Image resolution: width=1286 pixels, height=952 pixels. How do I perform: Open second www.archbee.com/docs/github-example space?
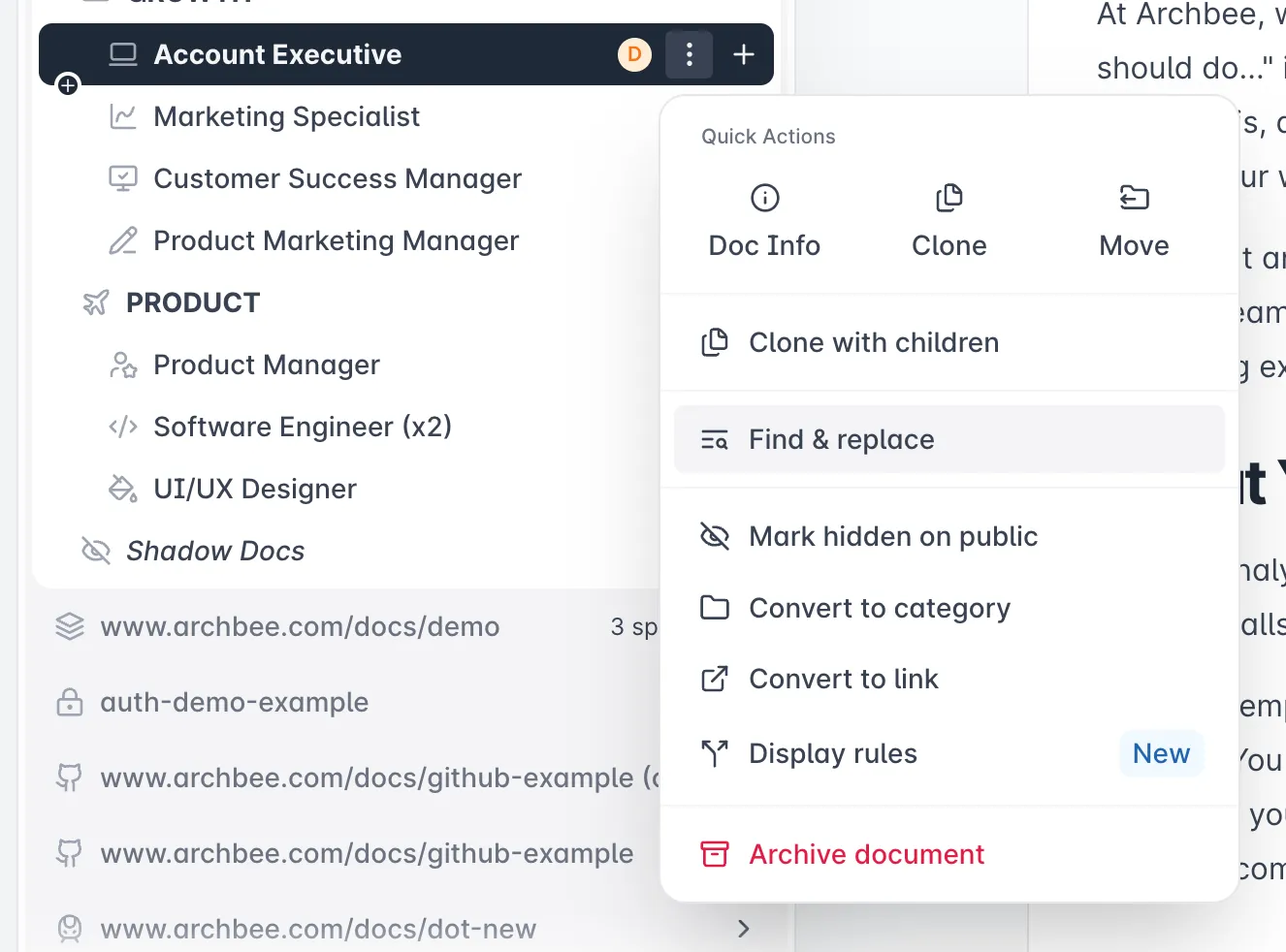click(x=367, y=853)
